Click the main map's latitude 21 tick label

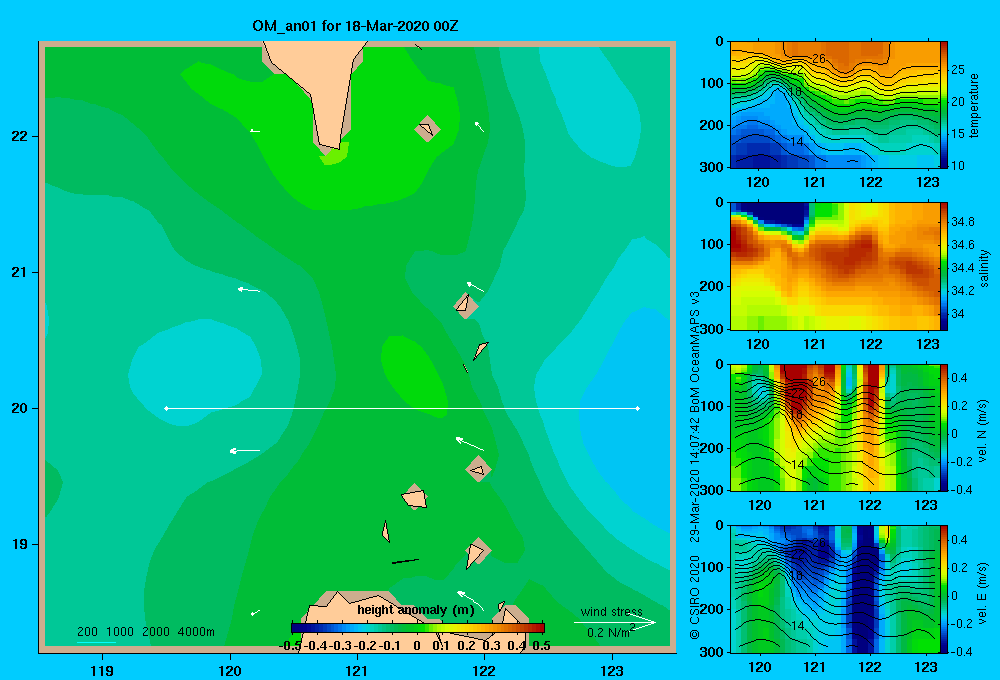(x=20, y=272)
